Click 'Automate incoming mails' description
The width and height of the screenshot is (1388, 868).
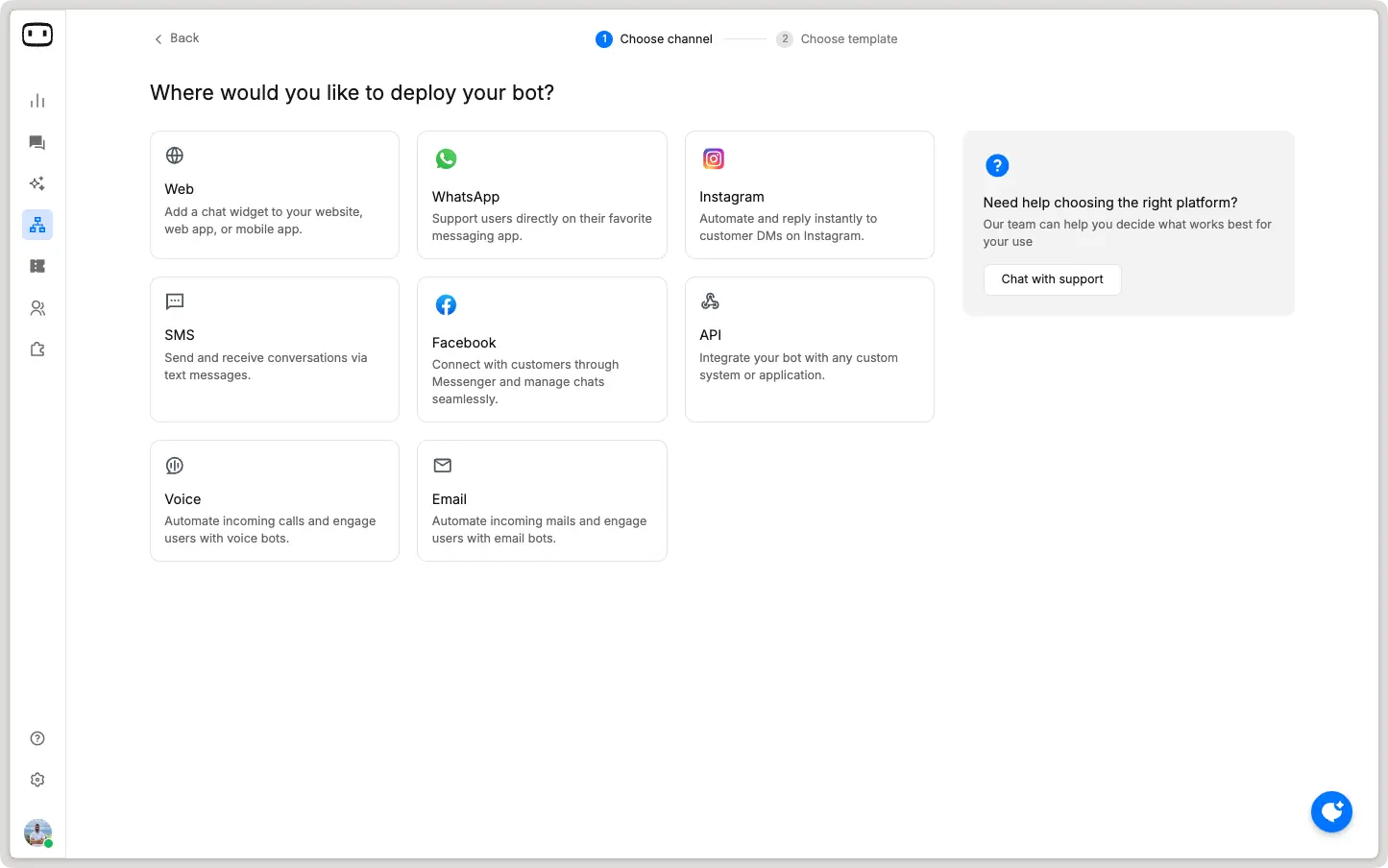(x=539, y=530)
